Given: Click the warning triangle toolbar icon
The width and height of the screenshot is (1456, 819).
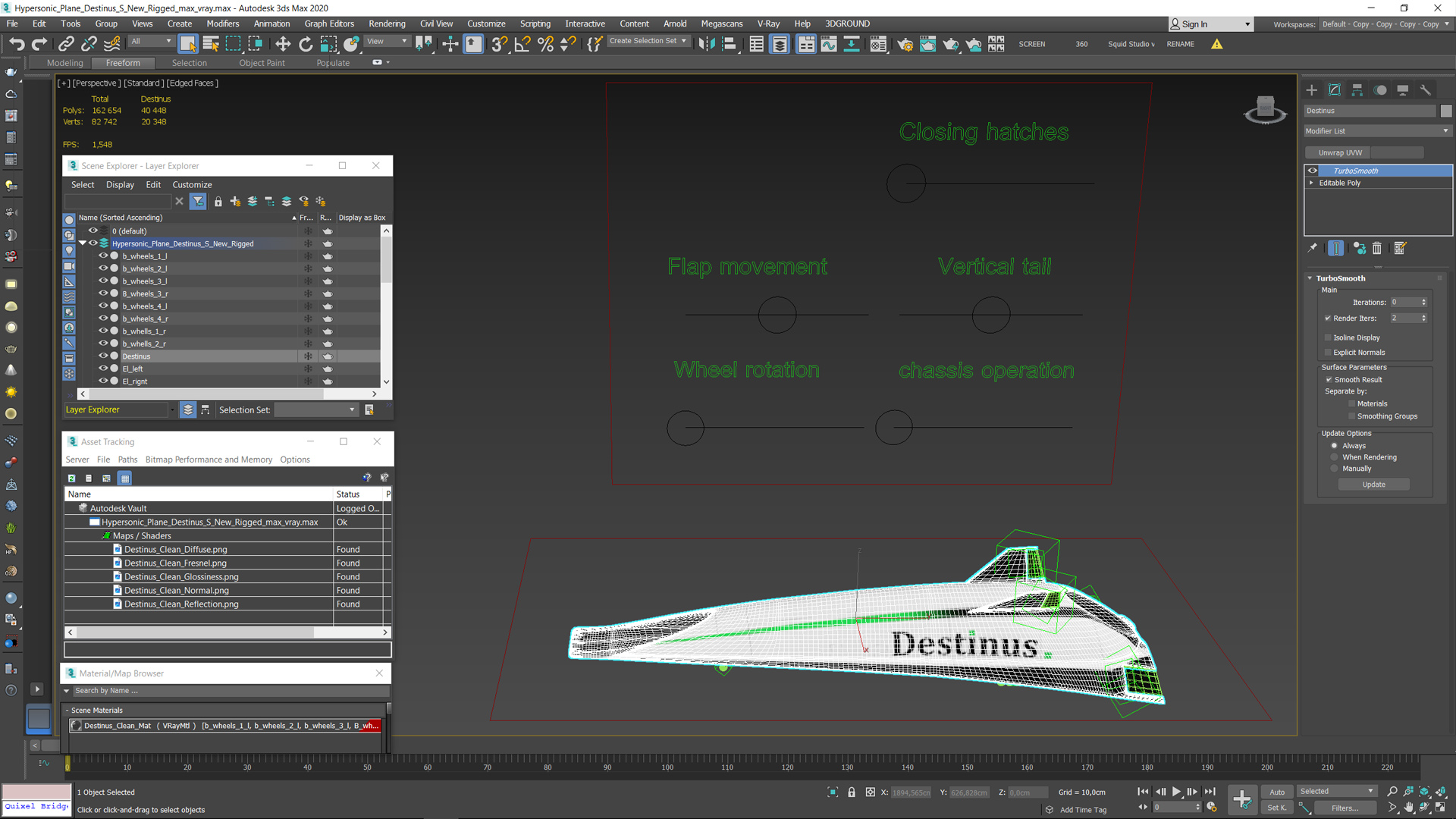Looking at the screenshot, I should click(1217, 44).
